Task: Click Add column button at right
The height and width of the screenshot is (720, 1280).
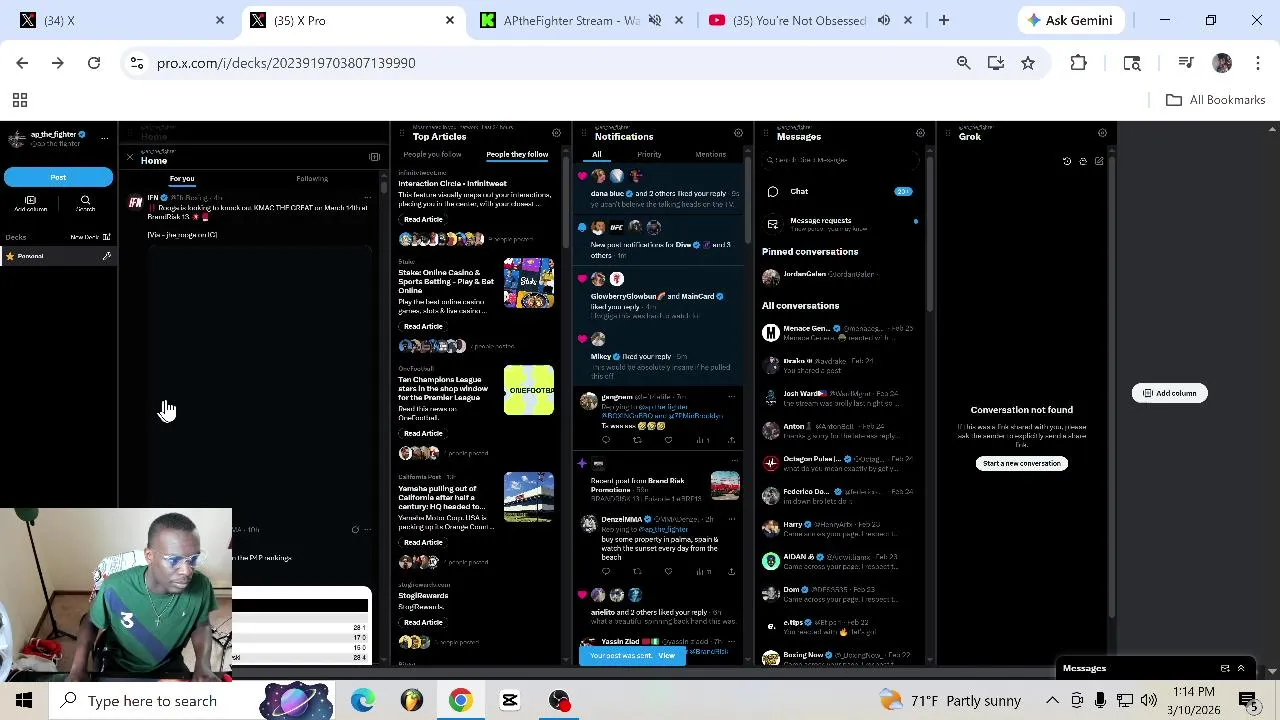Action: (1170, 393)
